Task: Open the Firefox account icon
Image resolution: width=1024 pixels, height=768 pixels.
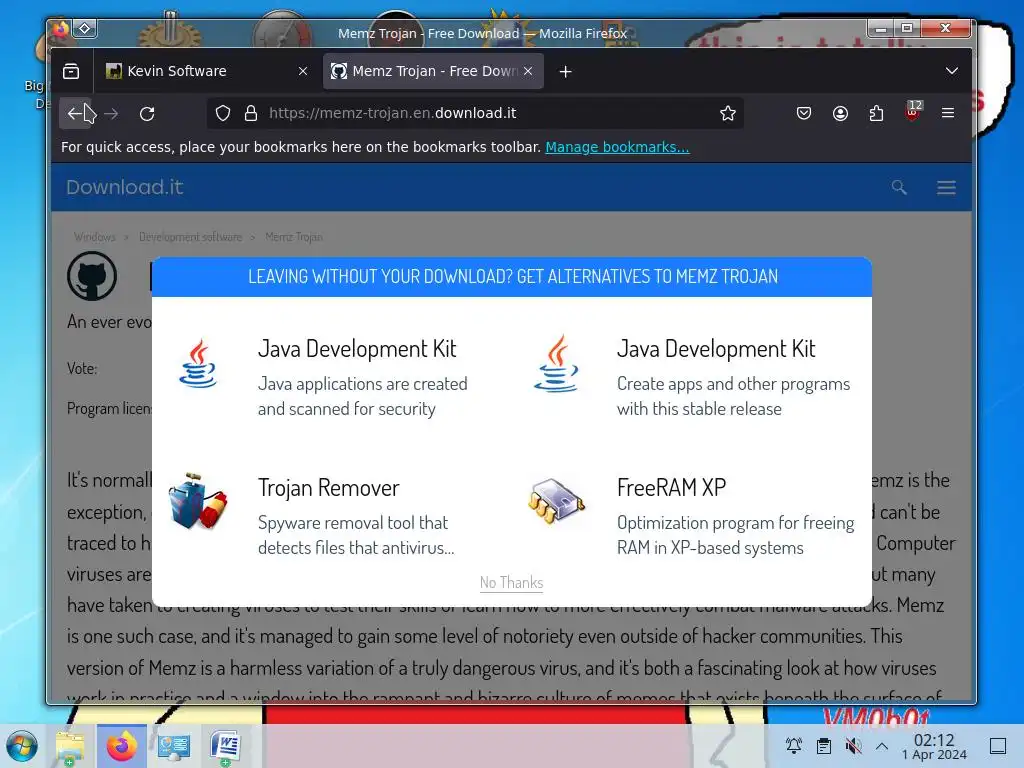Action: (840, 114)
